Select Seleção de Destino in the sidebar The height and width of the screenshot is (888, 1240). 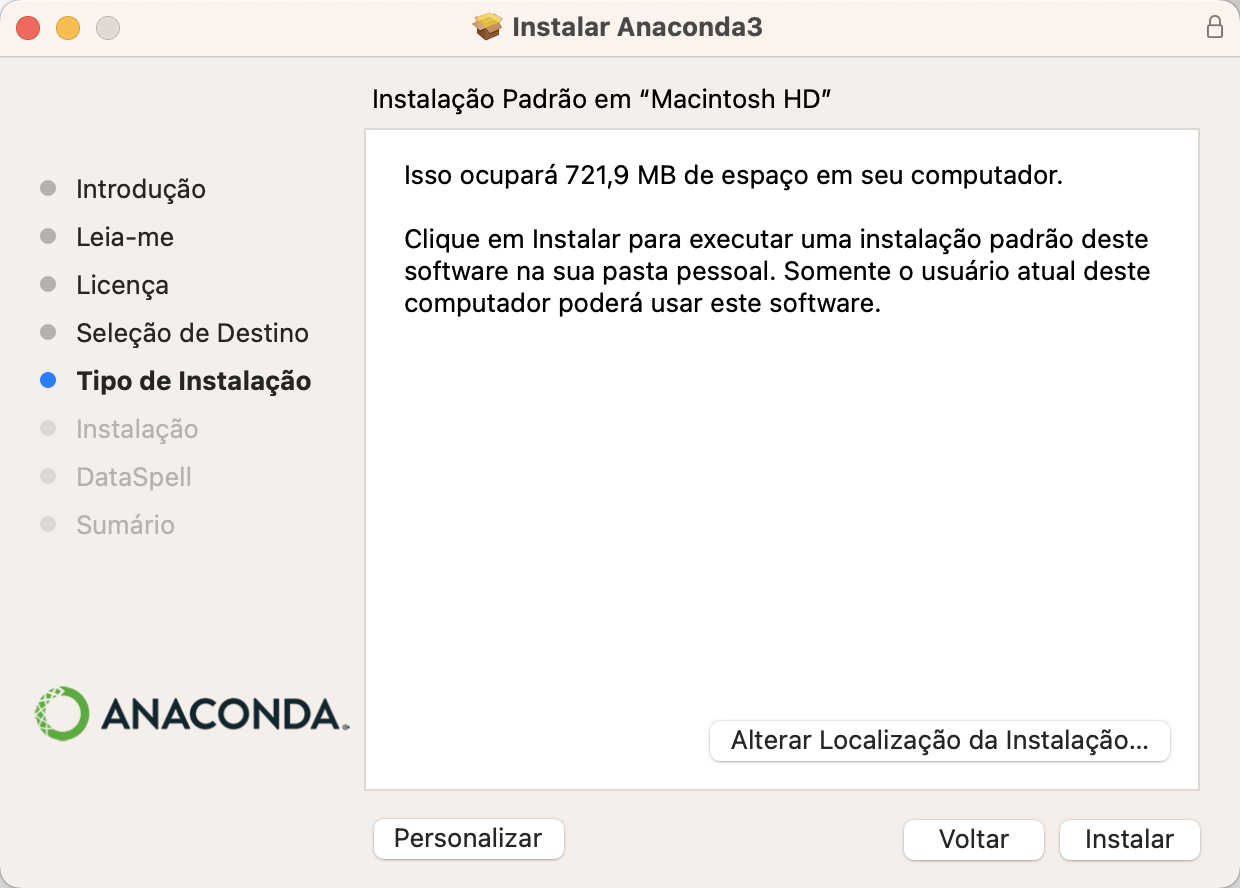pyautogui.click(x=192, y=332)
